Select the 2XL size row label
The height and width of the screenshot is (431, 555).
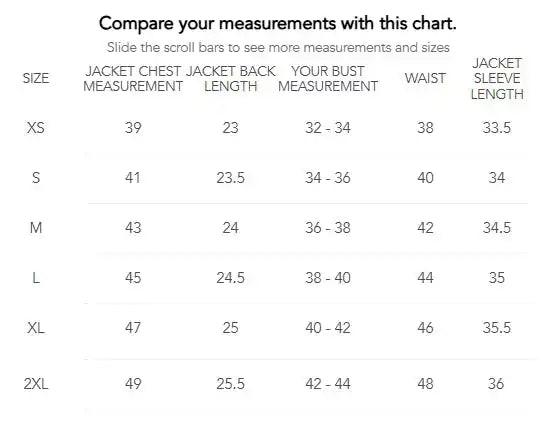tap(36, 384)
